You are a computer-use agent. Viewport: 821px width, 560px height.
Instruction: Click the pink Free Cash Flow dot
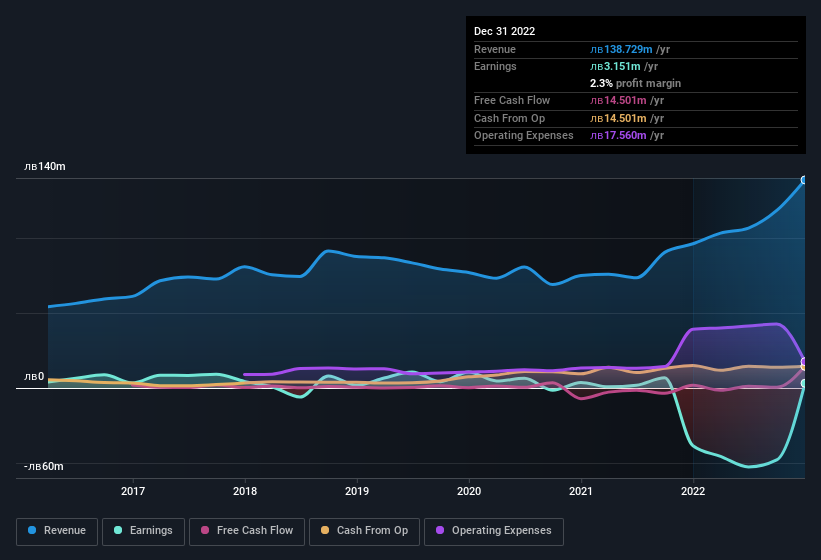[205, 530]
